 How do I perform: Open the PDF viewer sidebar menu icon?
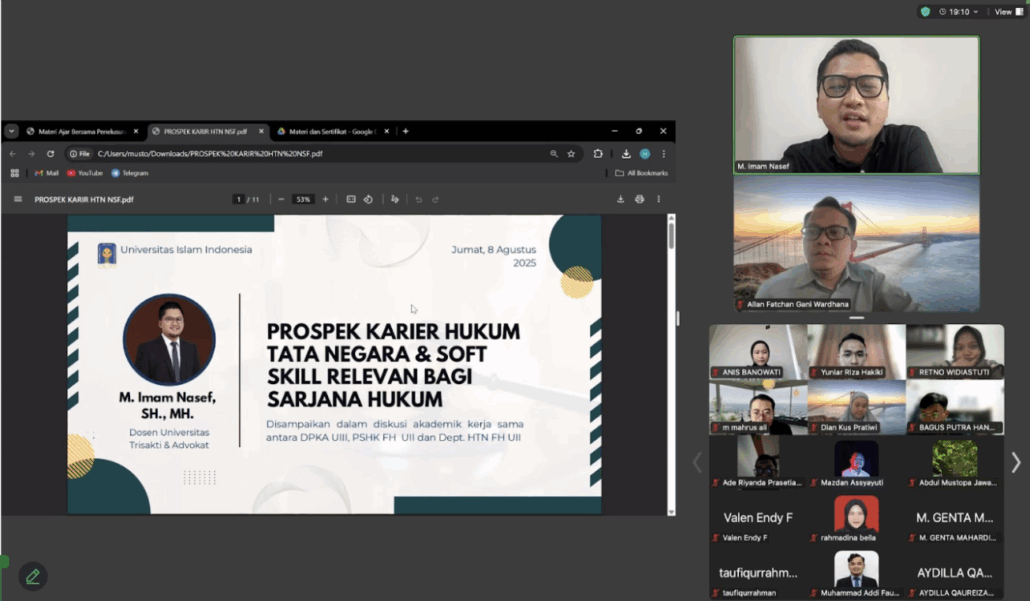(18, 199)
